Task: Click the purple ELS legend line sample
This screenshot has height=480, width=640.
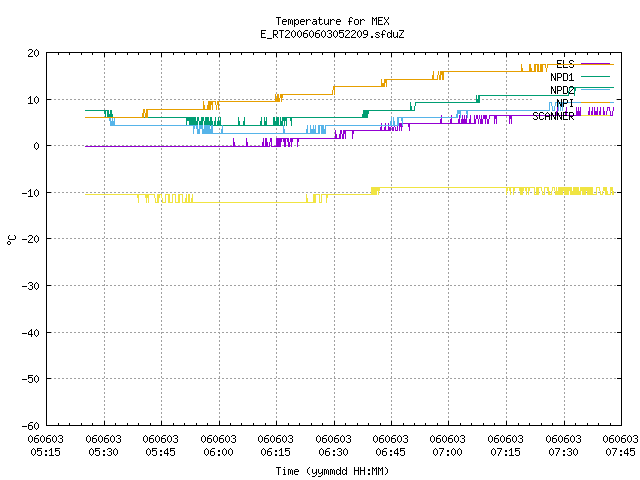Action: coord(595,64)
